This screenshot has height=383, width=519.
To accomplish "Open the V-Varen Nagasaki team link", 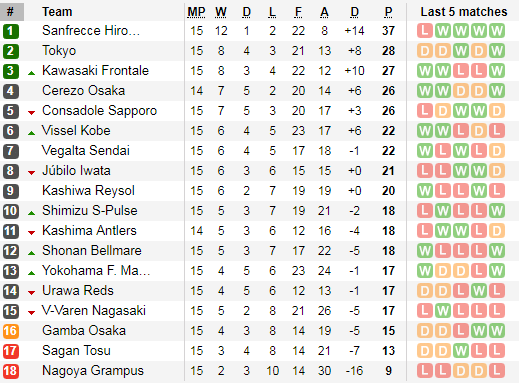I will (94, 311).
